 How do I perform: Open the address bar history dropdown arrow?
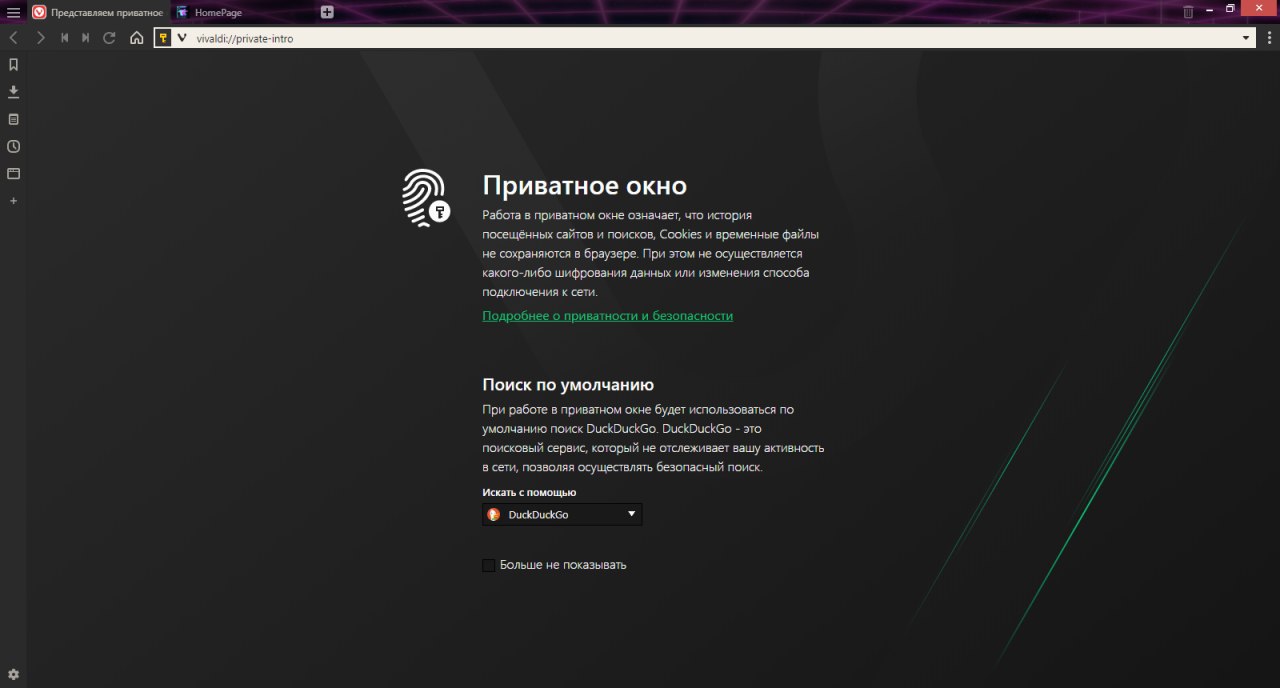tap(1246, 38)
